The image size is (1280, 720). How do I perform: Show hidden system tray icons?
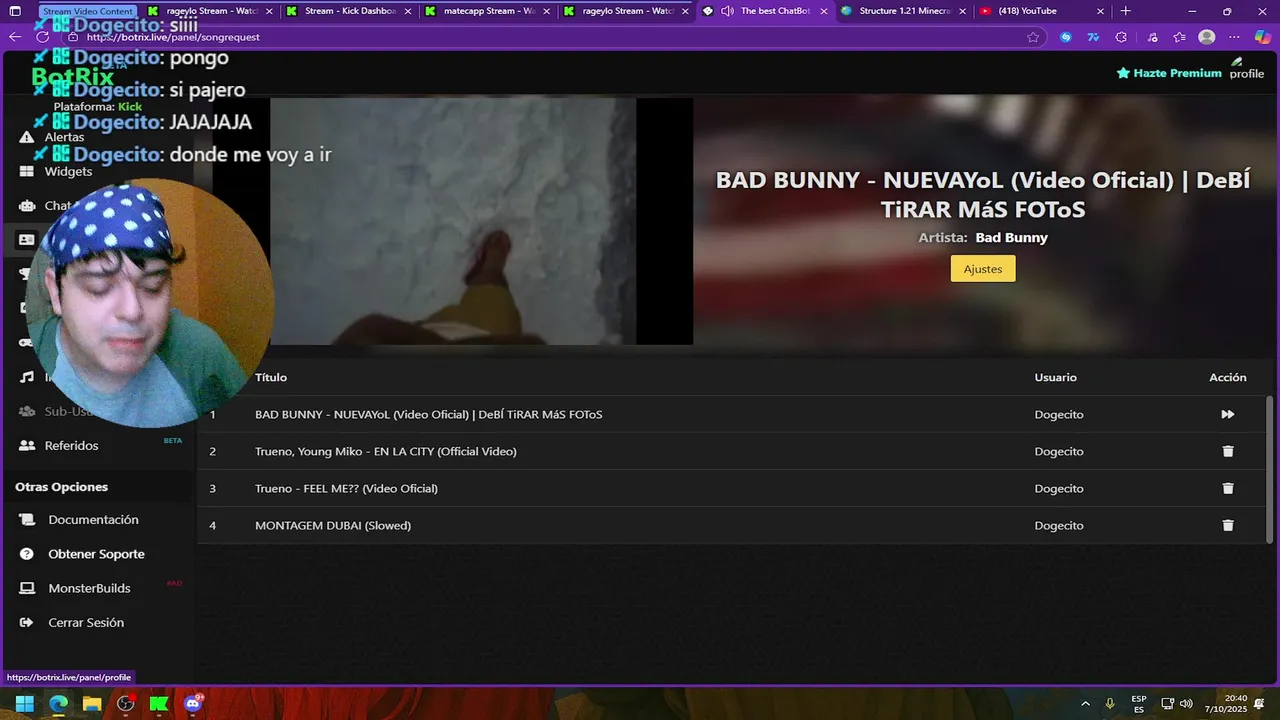1085,704
